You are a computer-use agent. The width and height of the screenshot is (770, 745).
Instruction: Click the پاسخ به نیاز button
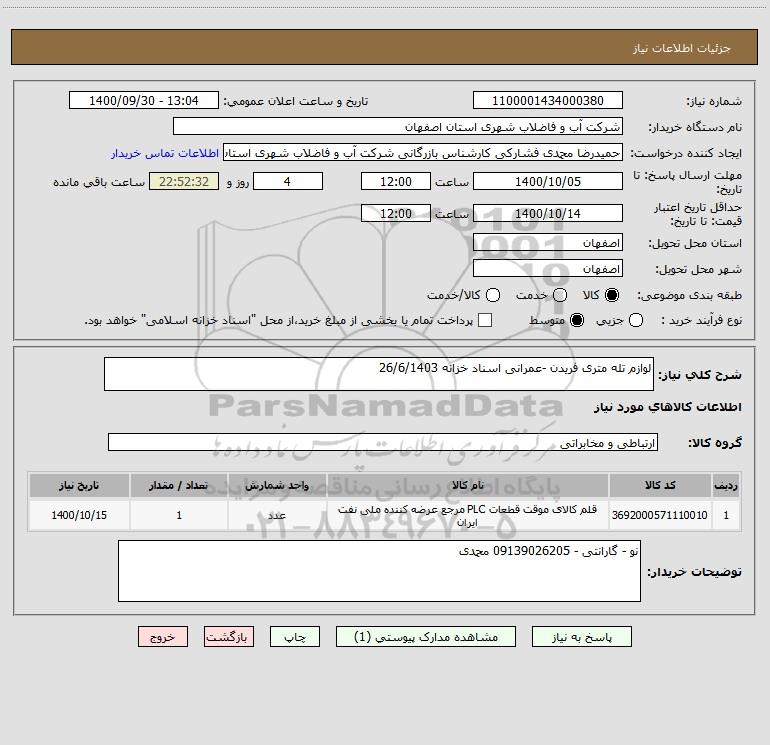pos(581,636)
